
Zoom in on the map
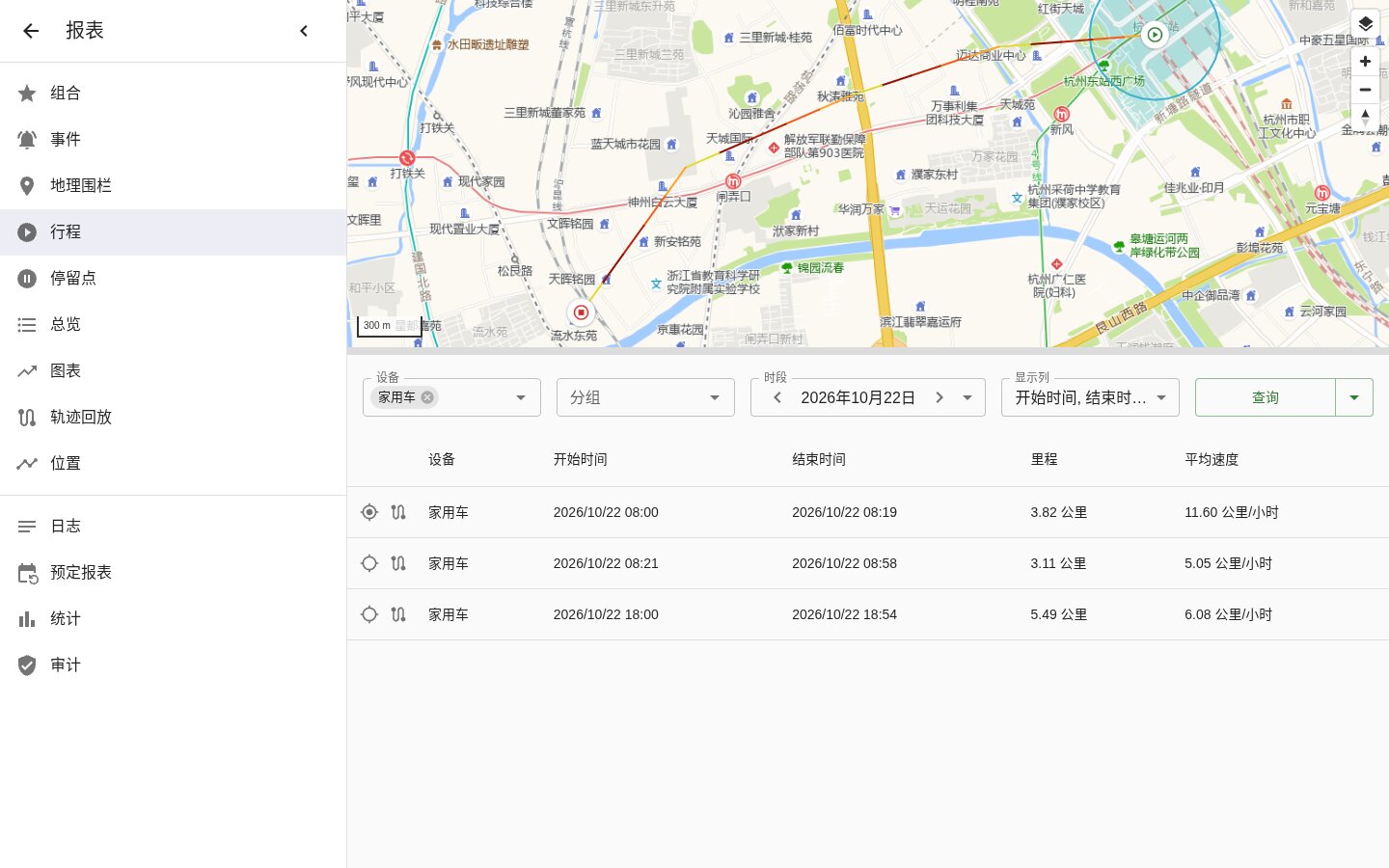tap(1365, 62)
